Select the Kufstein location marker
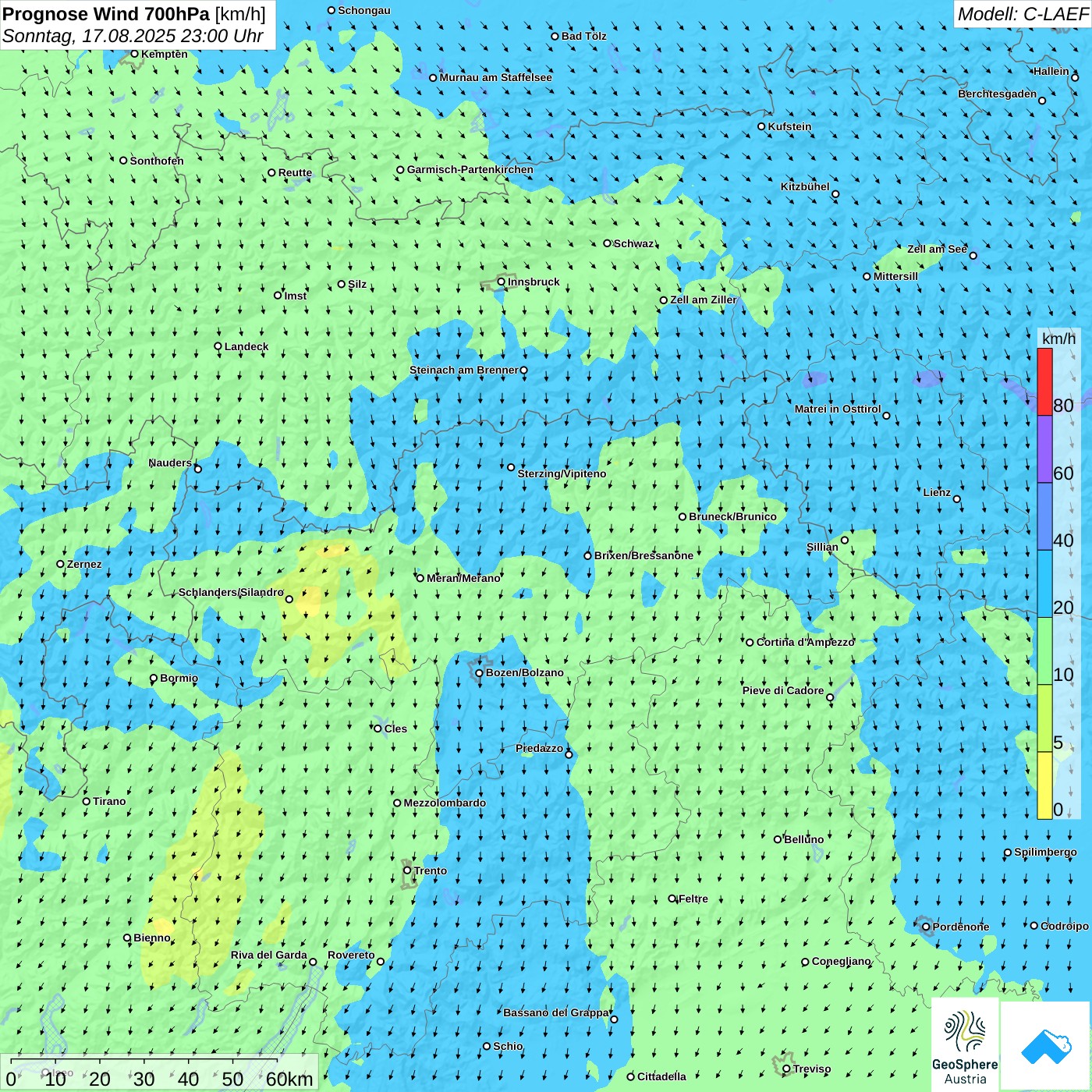The height and width of the screenshot is (1092, 1092). pos(762,126)
